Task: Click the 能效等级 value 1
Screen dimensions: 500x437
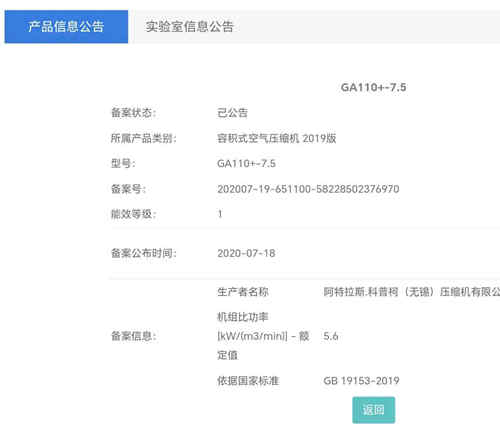Action: 220,214
